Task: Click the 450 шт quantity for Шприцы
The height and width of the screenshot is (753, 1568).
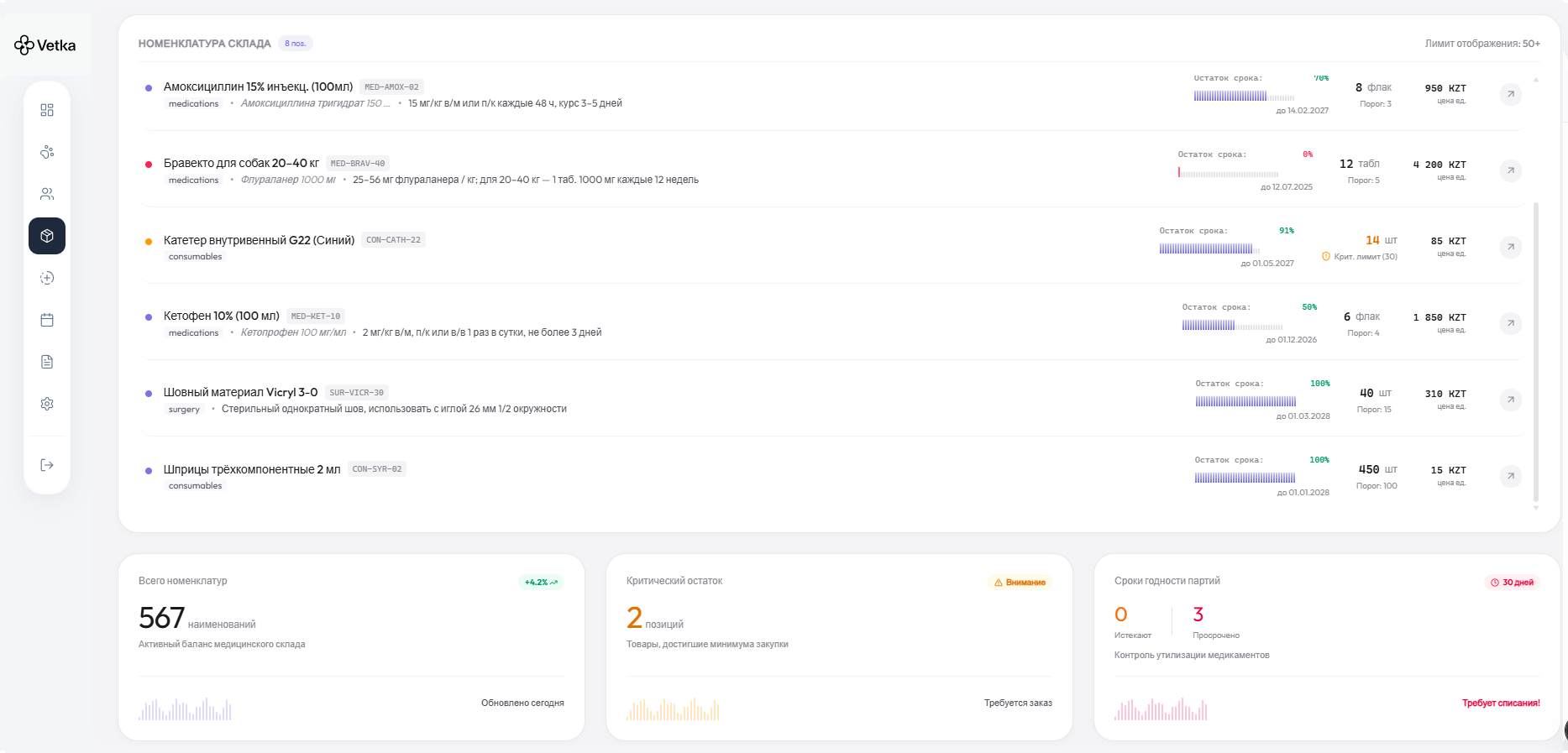Action: [x=1377, y=469]
